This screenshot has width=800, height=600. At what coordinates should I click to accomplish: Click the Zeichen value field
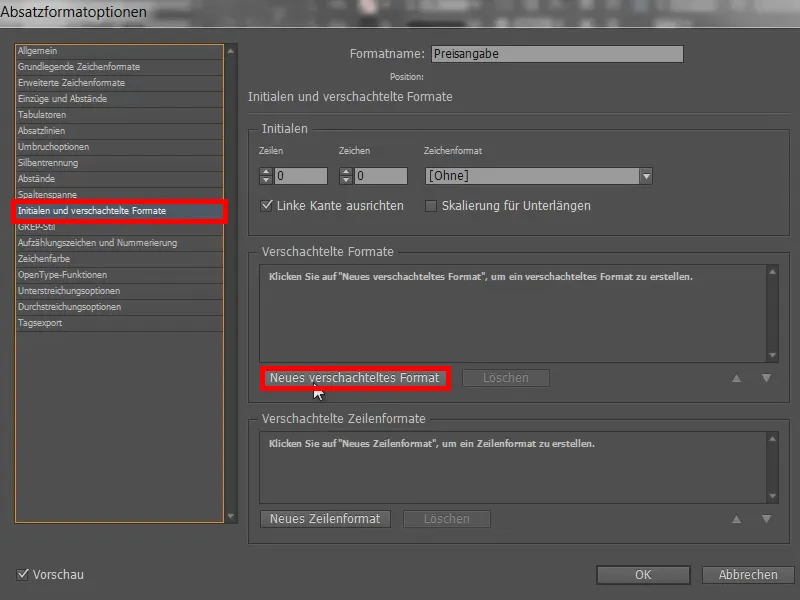[381, 176]
